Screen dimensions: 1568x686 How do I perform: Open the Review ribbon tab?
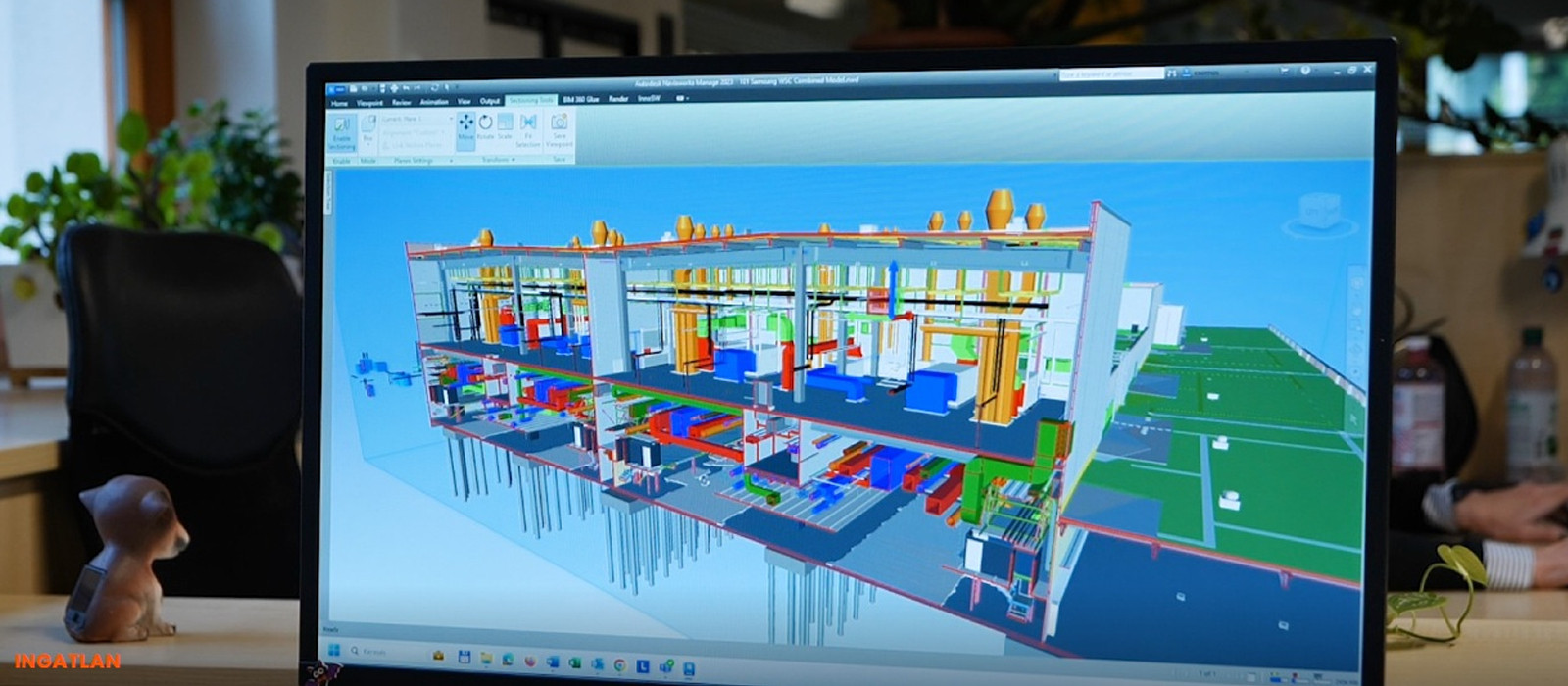click(x=402, y=102)
